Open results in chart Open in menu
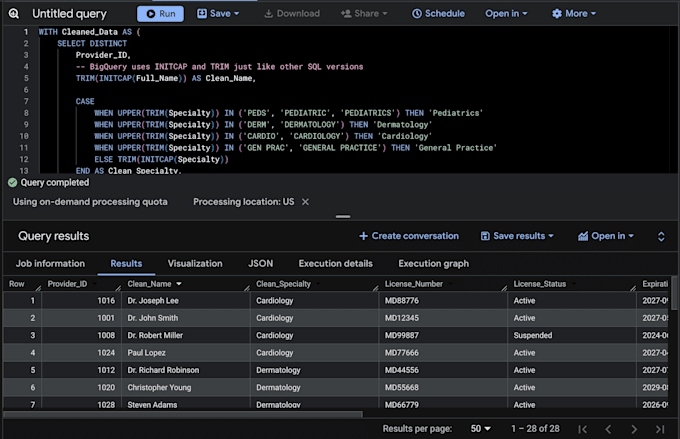Viewport: 680px width, 439px height. (x=605, y=236)
